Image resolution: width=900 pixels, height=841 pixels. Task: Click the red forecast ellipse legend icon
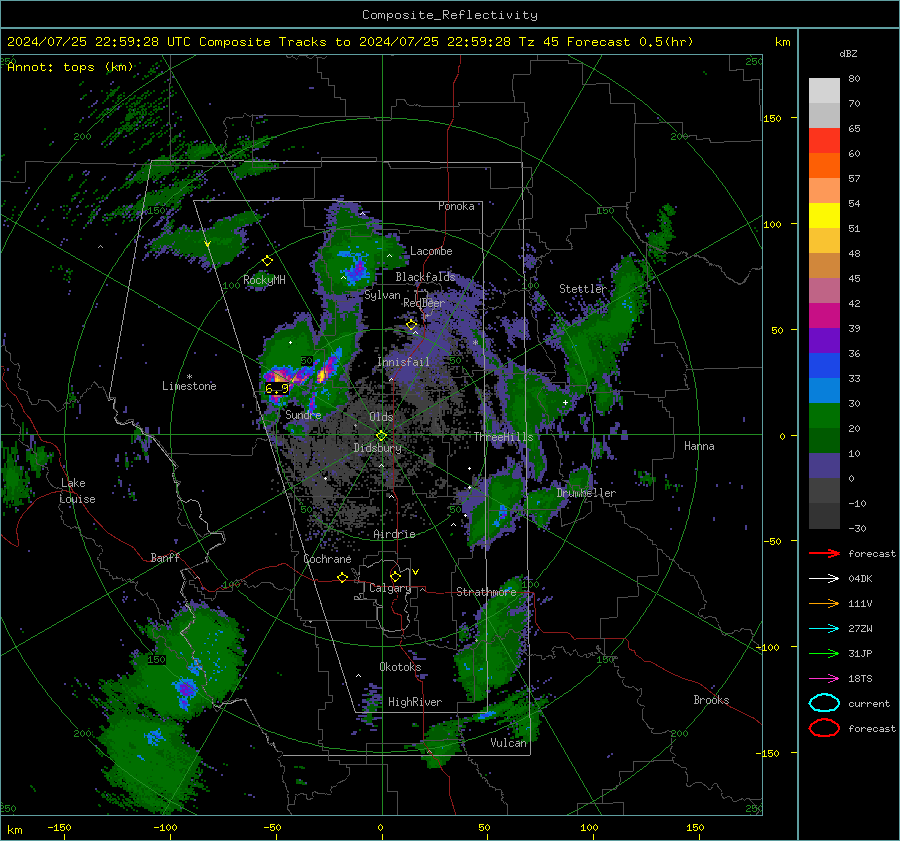pos(824,728)
